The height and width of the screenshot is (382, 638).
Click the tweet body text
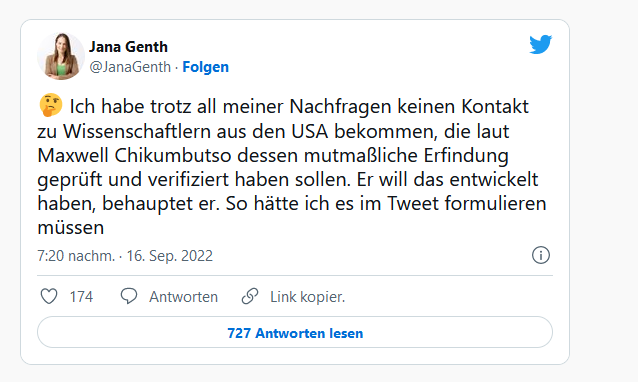pyautogui.click(x=292, y=166)
